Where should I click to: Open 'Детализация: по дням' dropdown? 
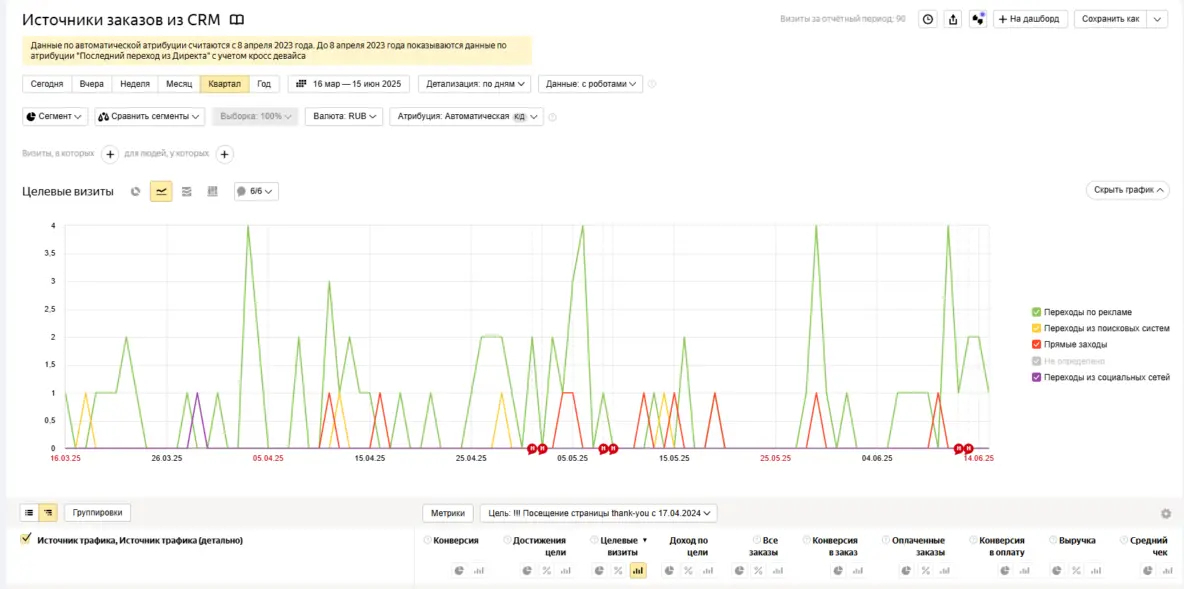coord(475,84)
